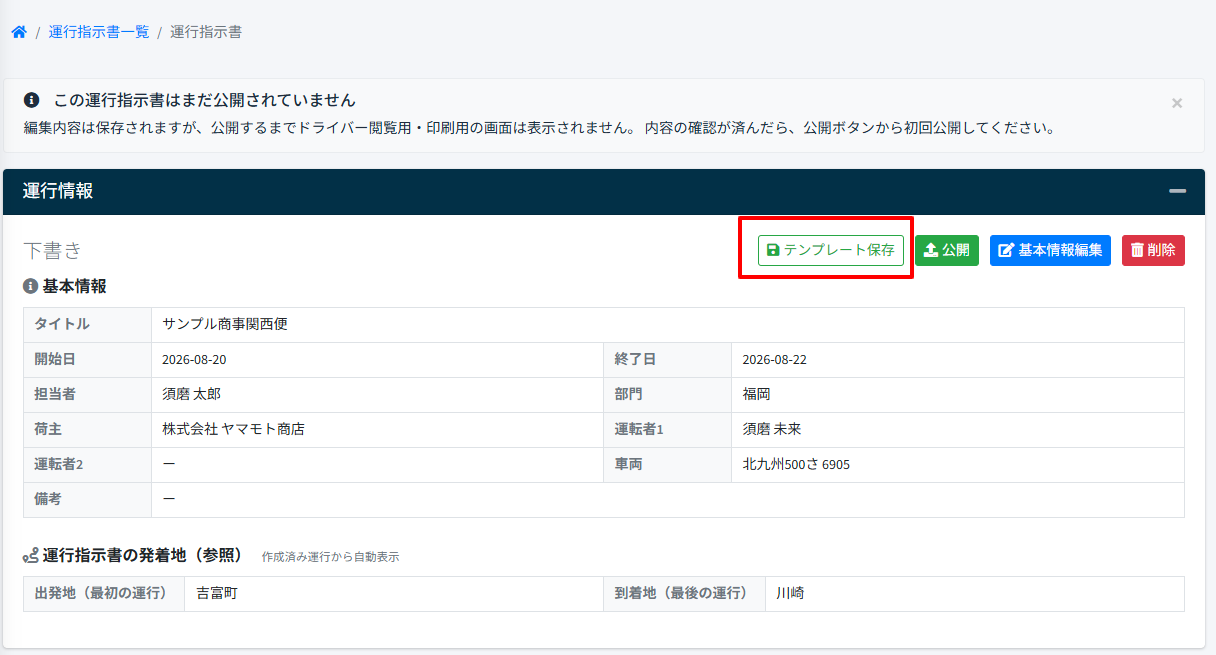Image resolution: width=1216 pixels, height=655 pixels.
Task: Select the 担当者 value 須磨 太郎
Action: (191, 394)
